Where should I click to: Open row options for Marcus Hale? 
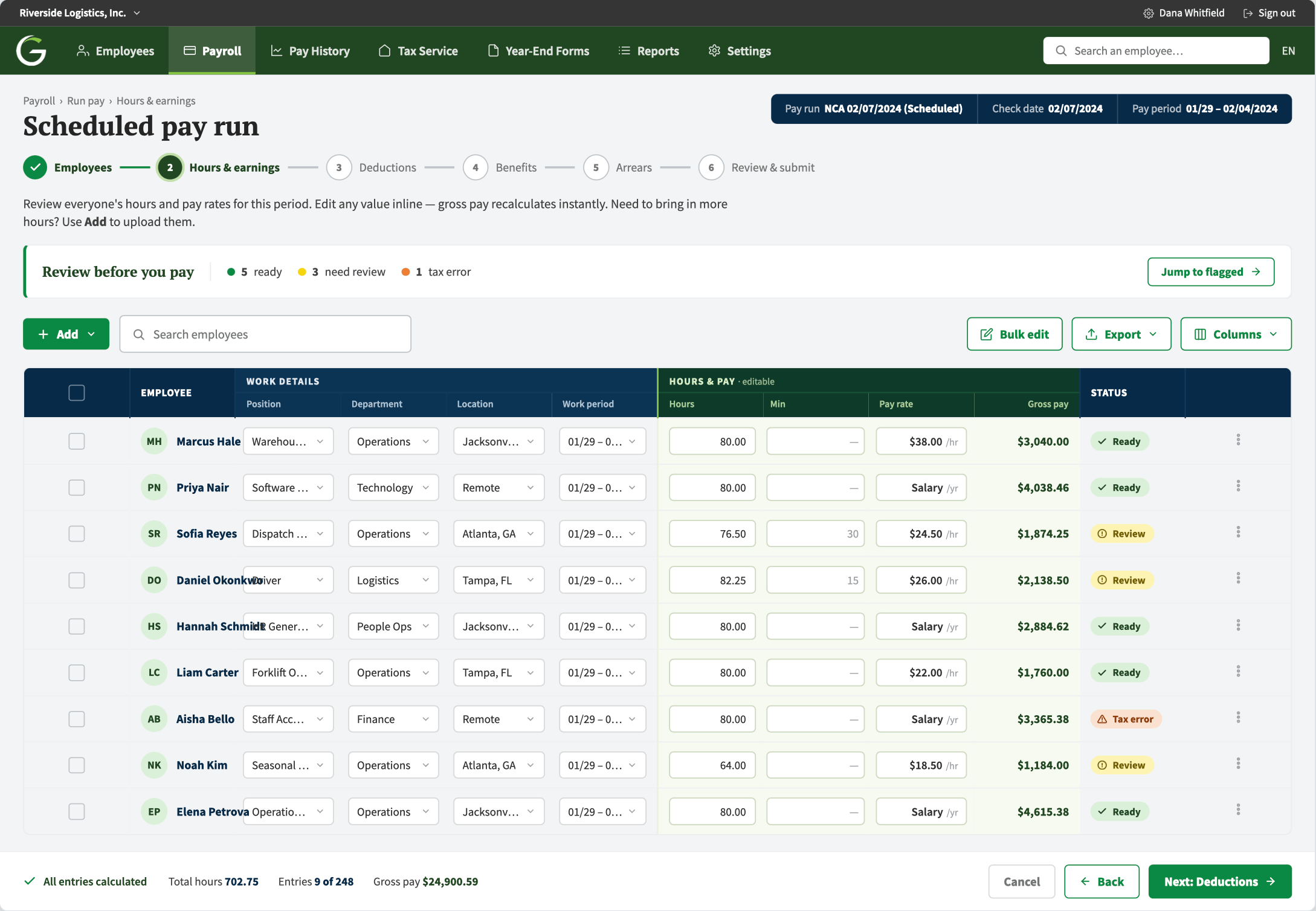tap(1238, 440)
